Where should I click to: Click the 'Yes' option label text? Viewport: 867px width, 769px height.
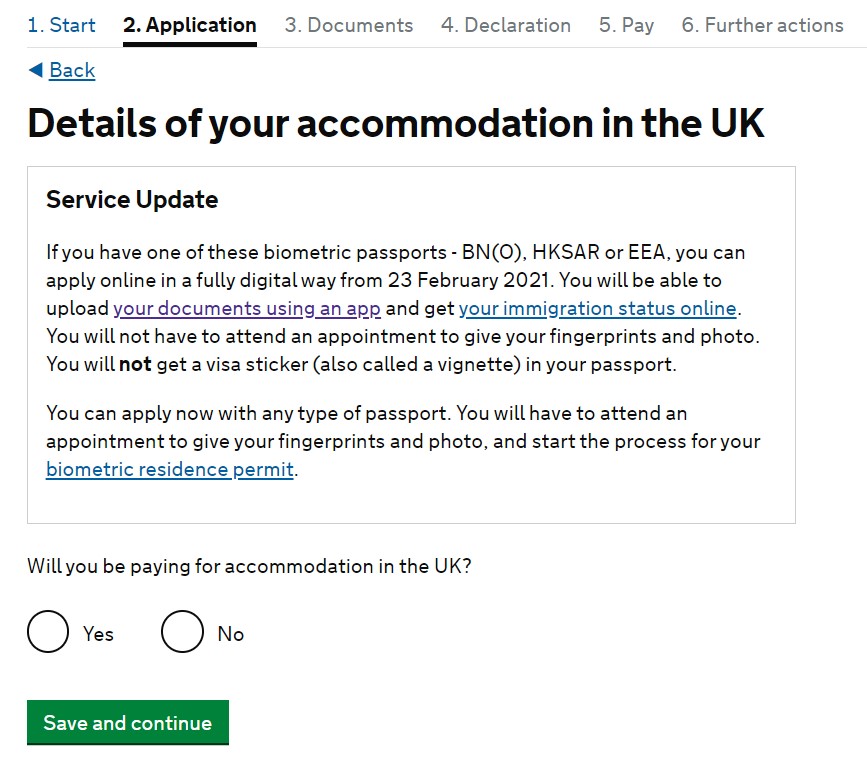click(x=98, y=634)
